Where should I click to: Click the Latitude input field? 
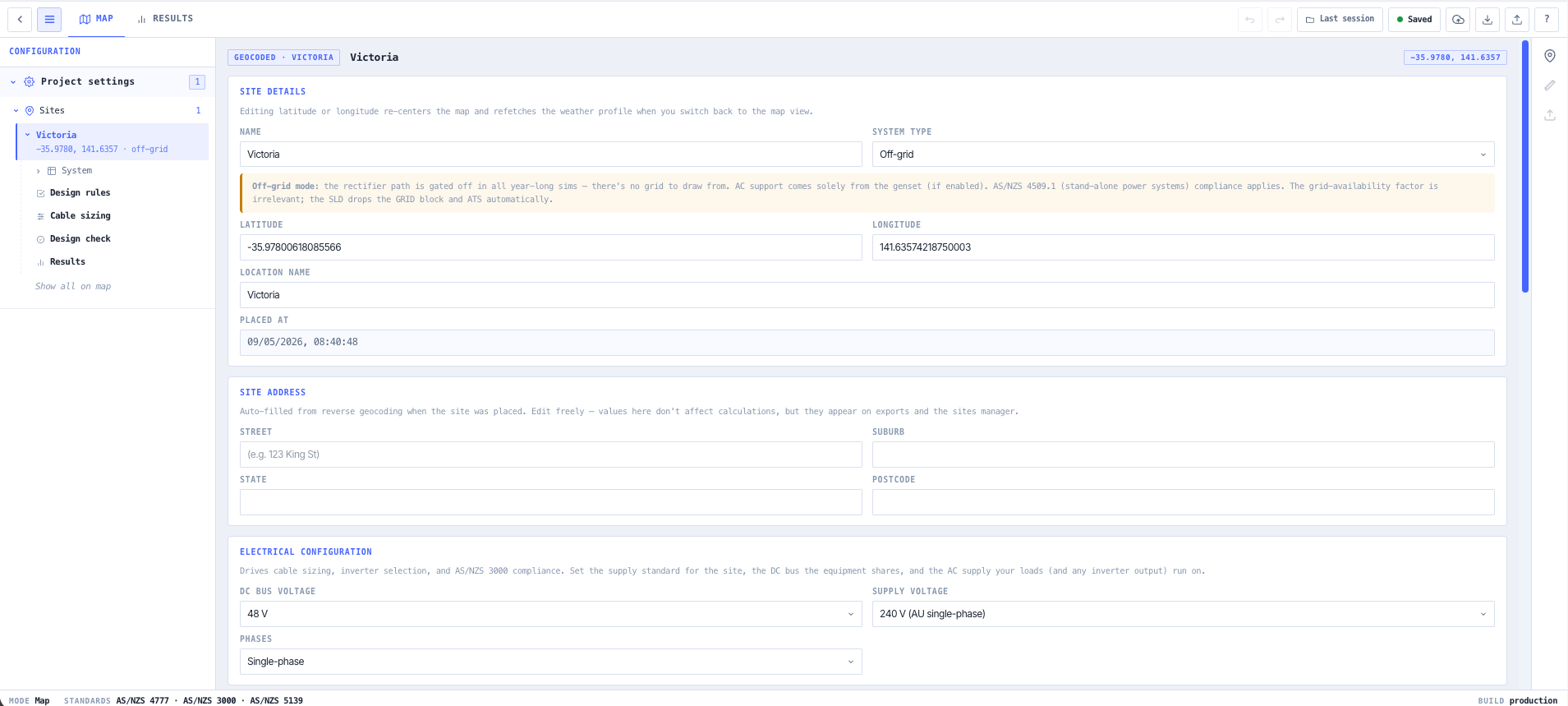tap(550, 247)
